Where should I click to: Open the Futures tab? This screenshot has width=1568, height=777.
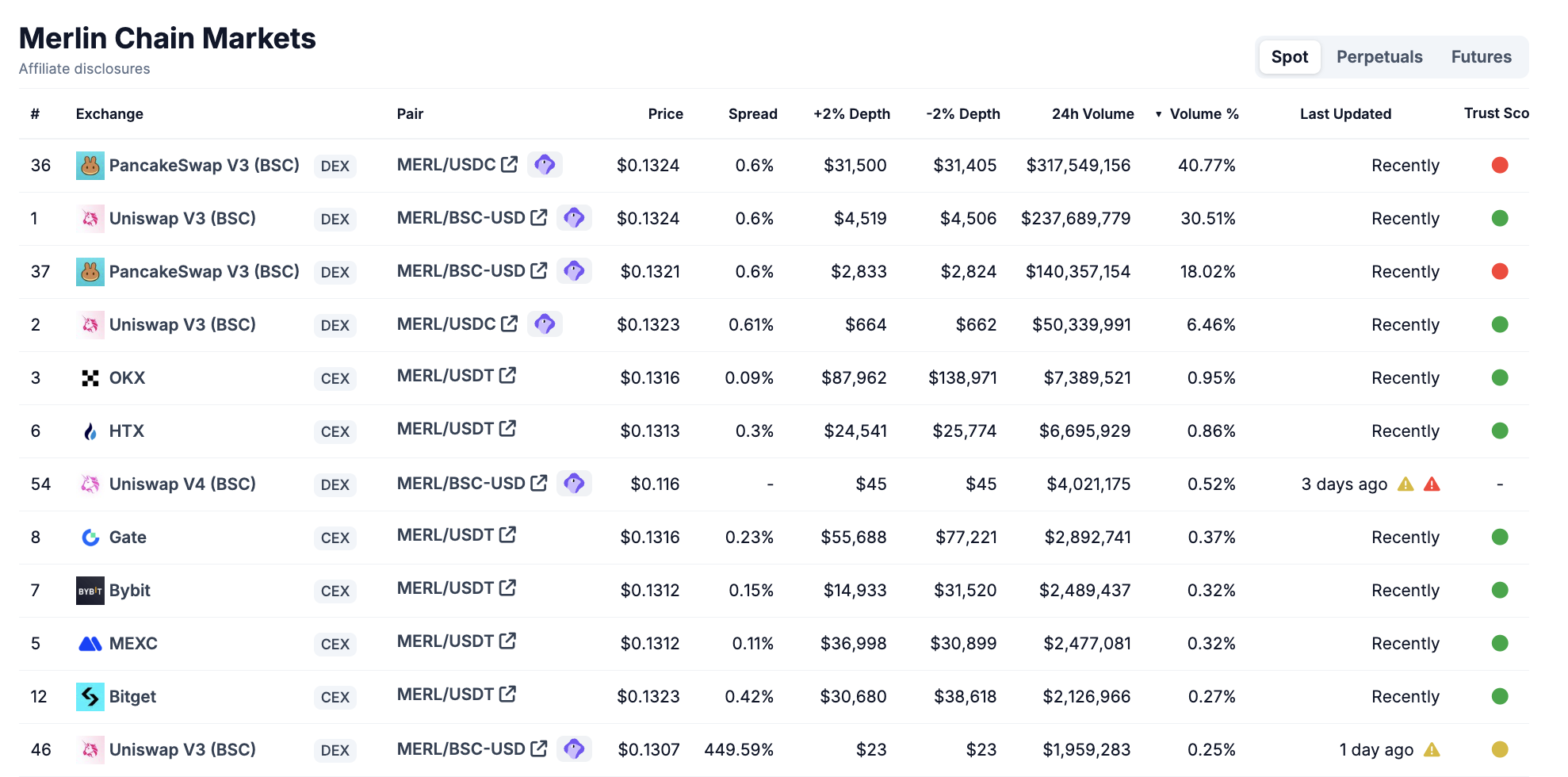click(x=1481, y=56)
